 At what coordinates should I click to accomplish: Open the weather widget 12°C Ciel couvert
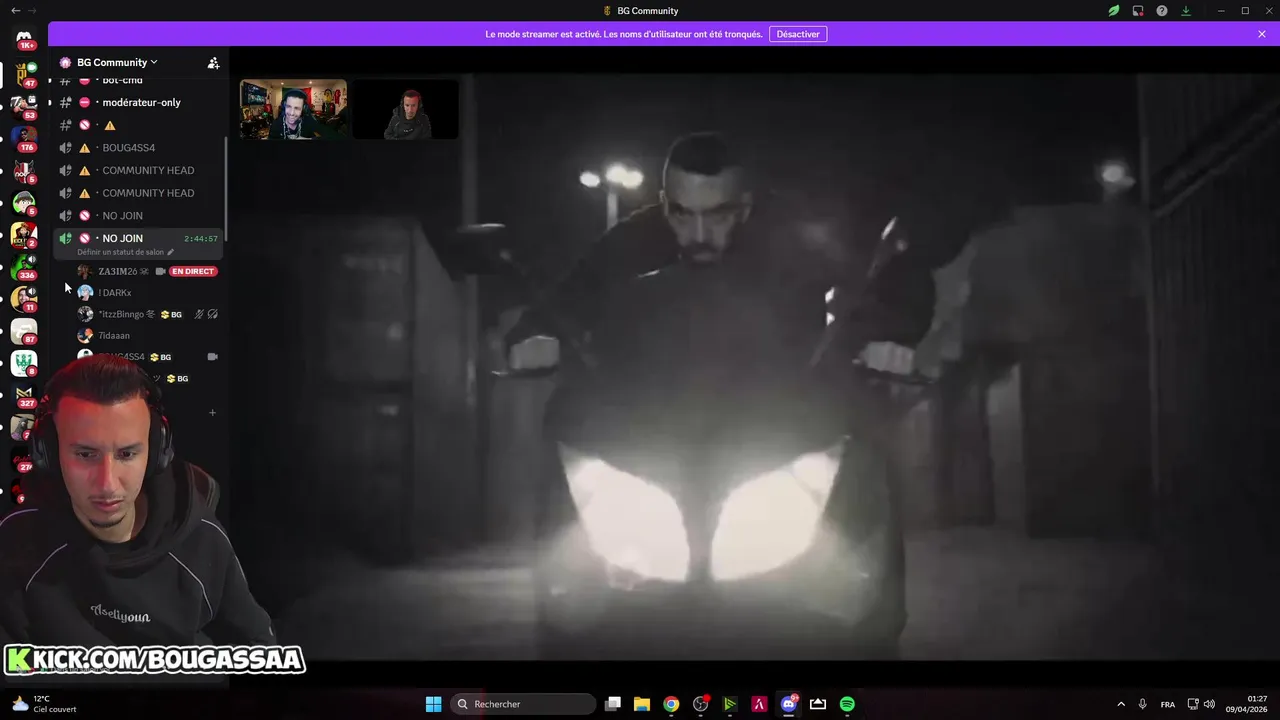click(x=45, y=704)
